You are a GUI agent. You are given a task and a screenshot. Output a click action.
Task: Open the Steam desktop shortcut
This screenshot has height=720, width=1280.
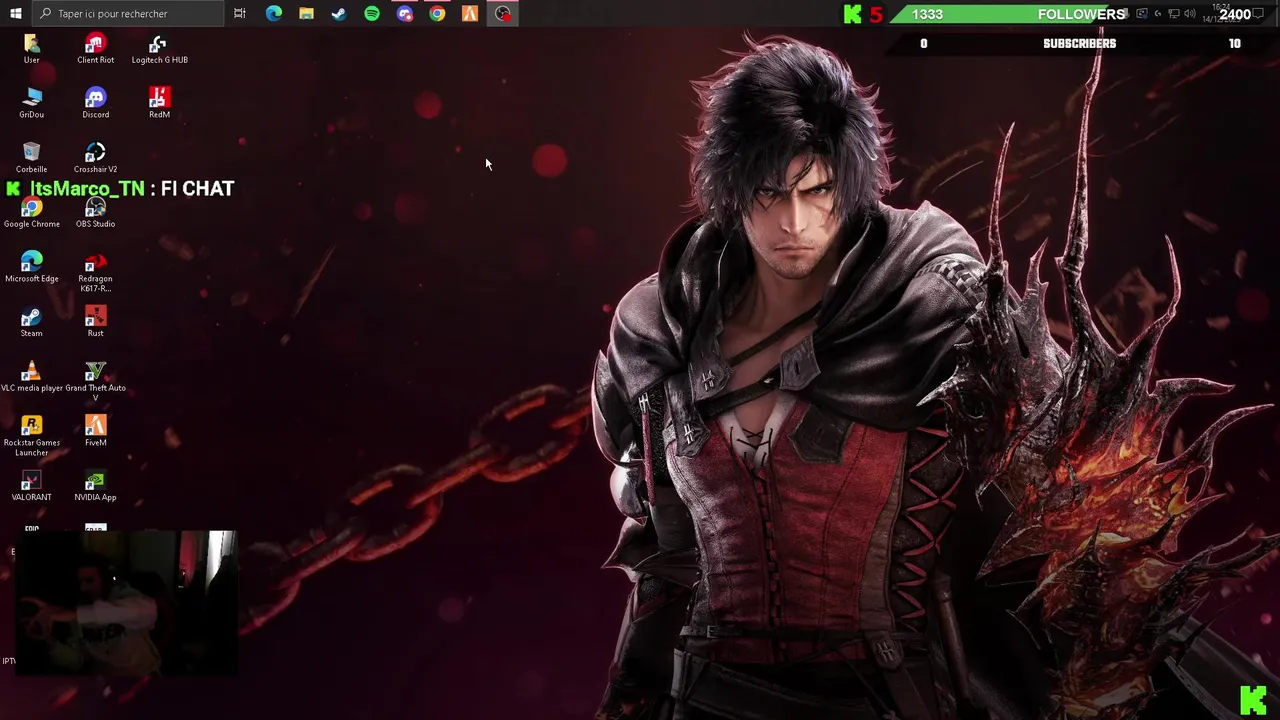(x=31, y=322)
